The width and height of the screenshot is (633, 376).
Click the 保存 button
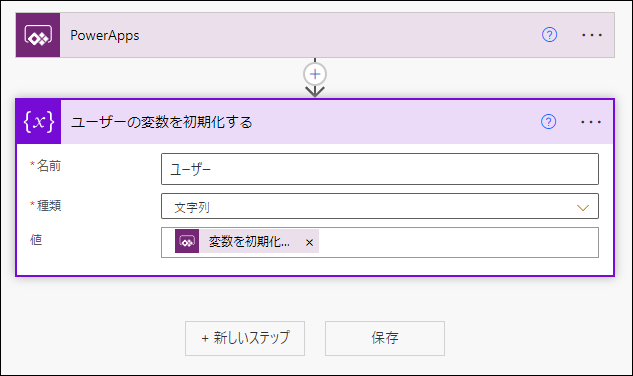[385, 338]
